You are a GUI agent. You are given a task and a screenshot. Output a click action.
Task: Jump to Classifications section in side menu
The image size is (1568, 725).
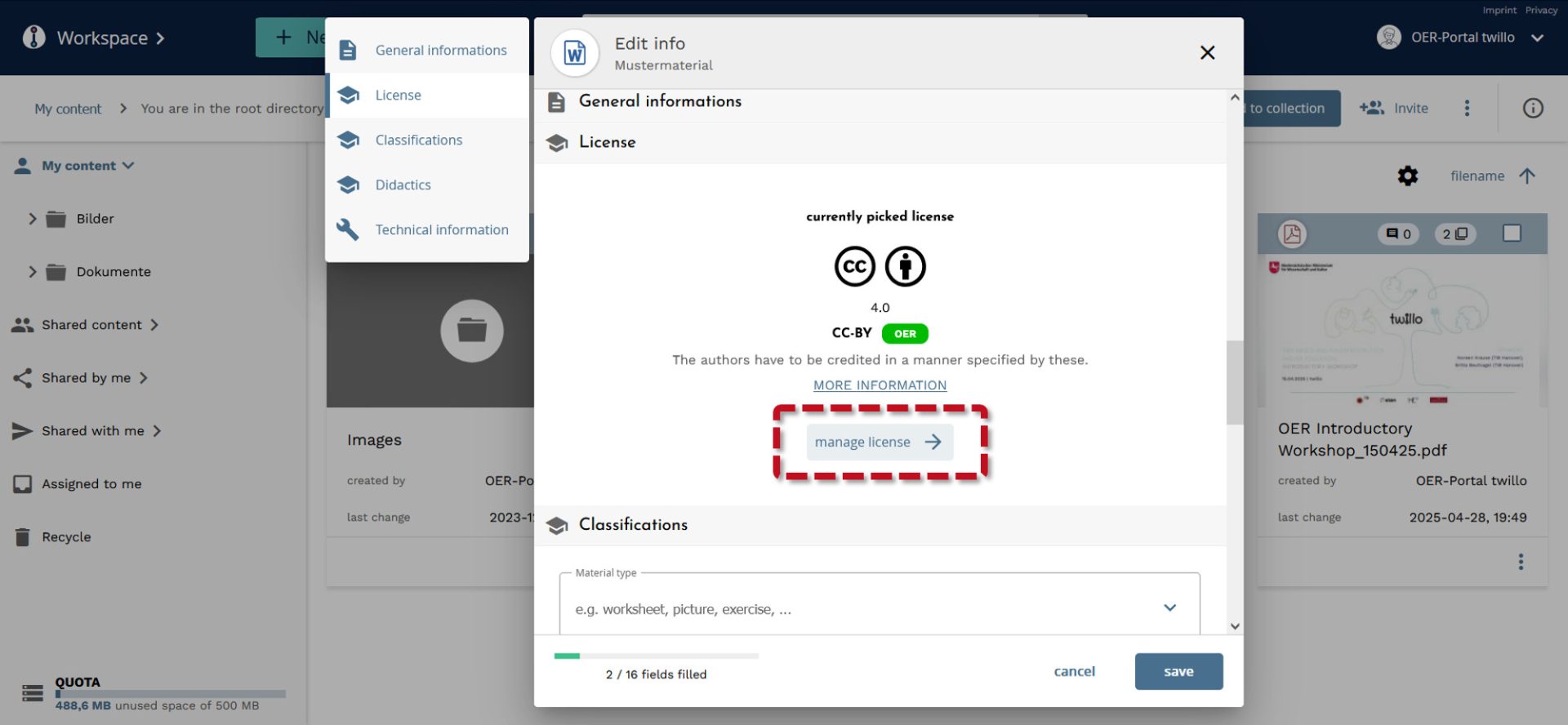click(418, 140)
